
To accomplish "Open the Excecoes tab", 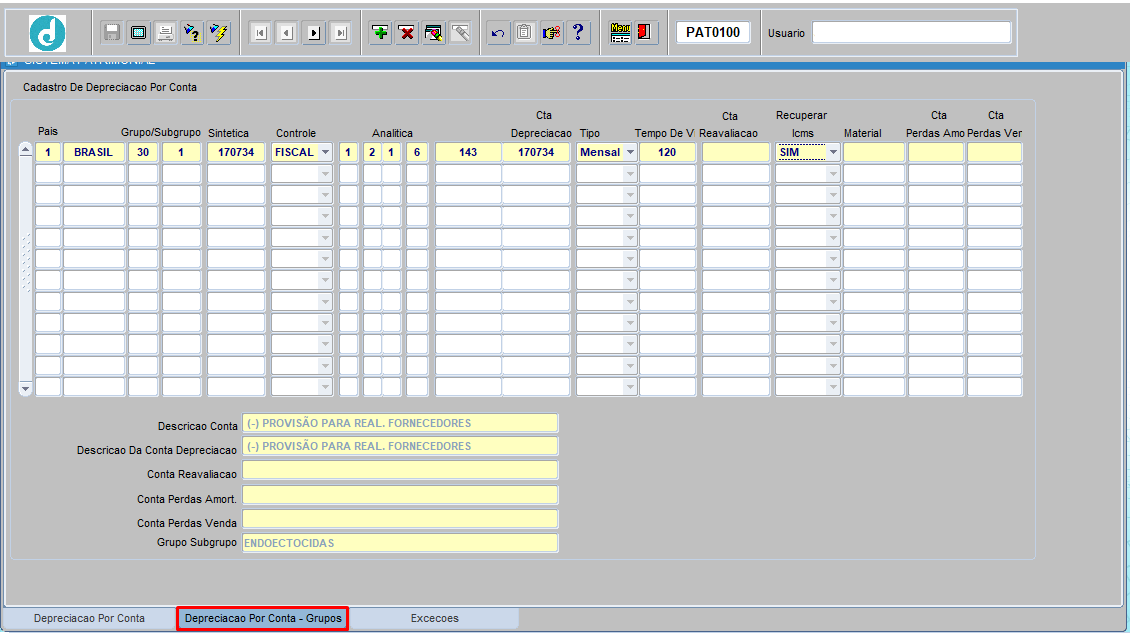I will [x=435, y=619].
